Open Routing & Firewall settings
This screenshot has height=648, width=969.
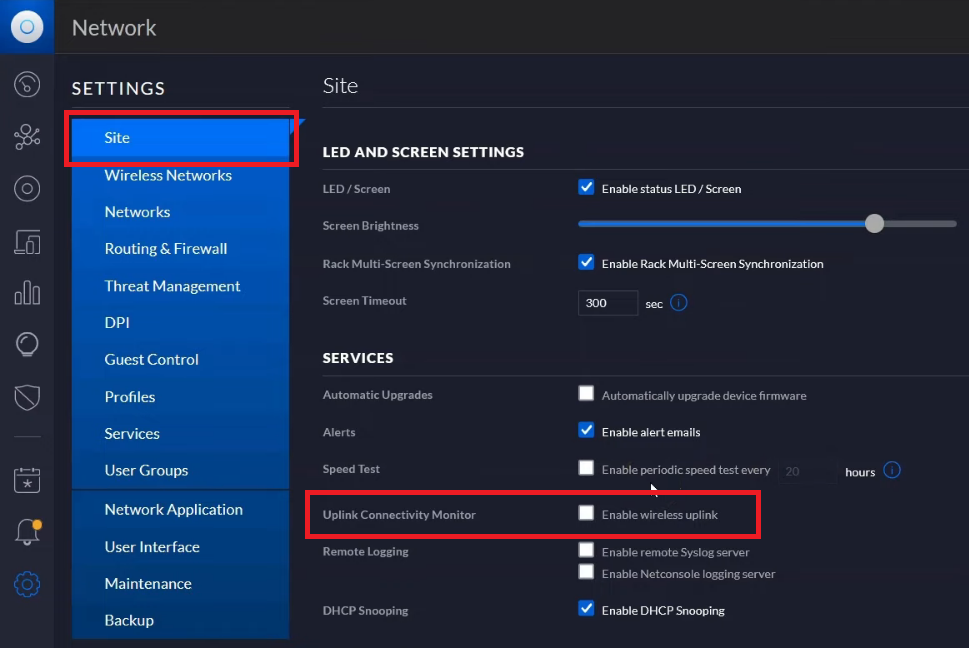coord(166,249)
